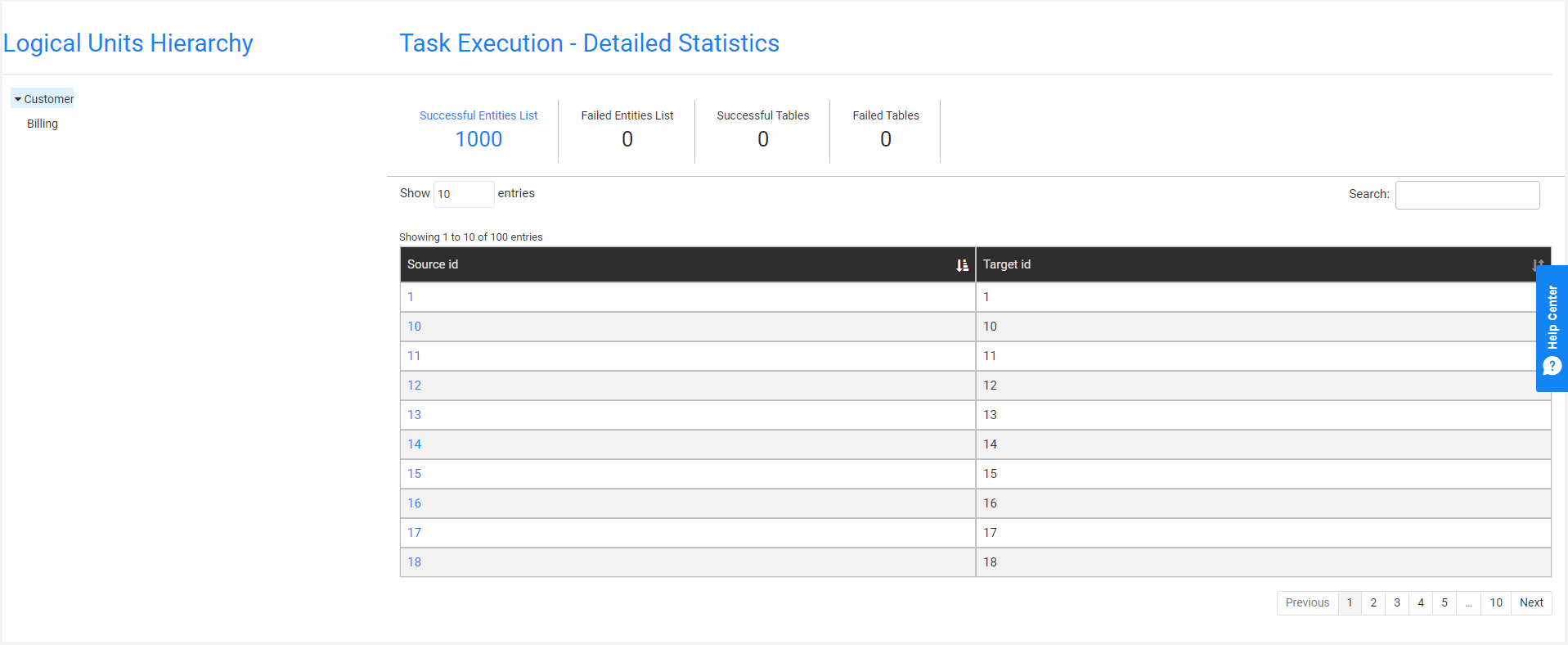Screen dimensions: 1568x645
Task: Open the Show entries count dropdown
Action: (x=463, y=194)
